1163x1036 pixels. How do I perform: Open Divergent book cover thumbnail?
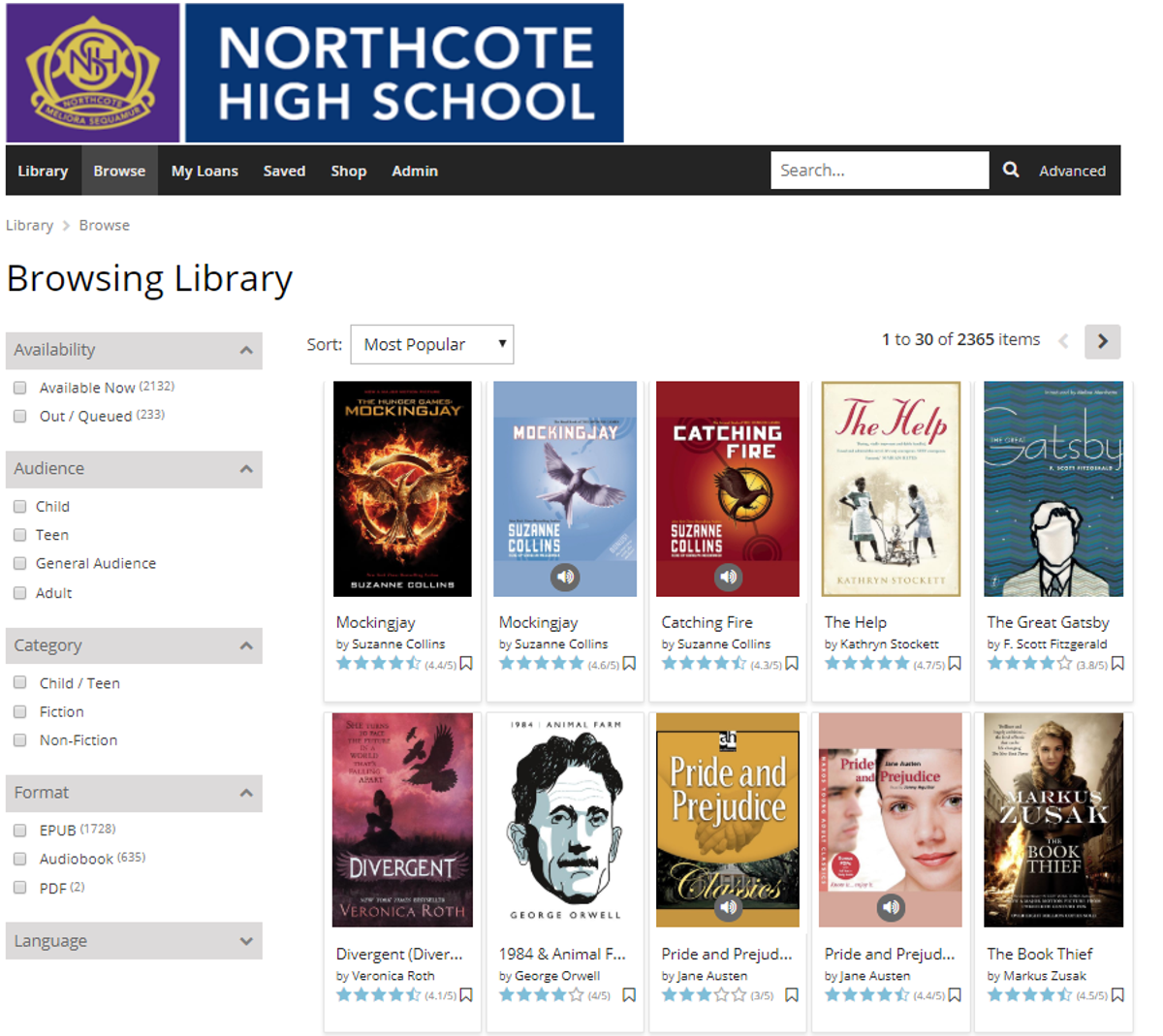pos(402,820)
